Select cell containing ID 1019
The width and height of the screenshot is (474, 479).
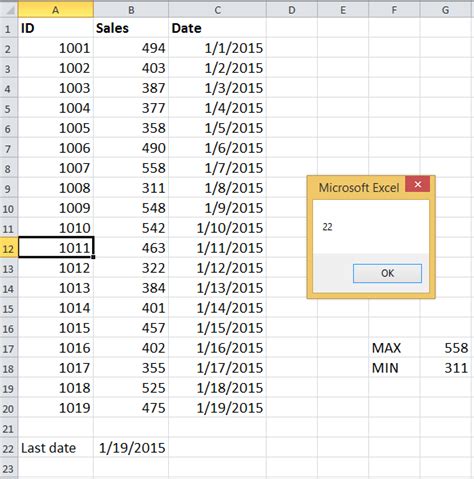pos(56,408)
